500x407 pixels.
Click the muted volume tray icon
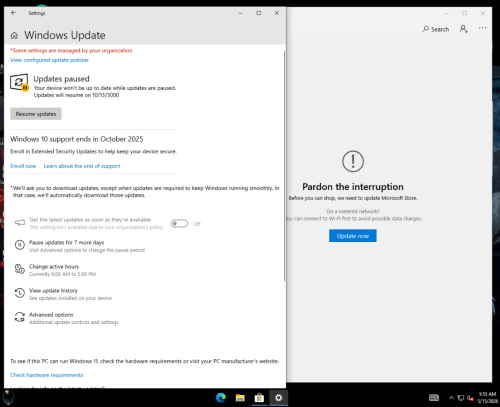[x=470, y=398]
